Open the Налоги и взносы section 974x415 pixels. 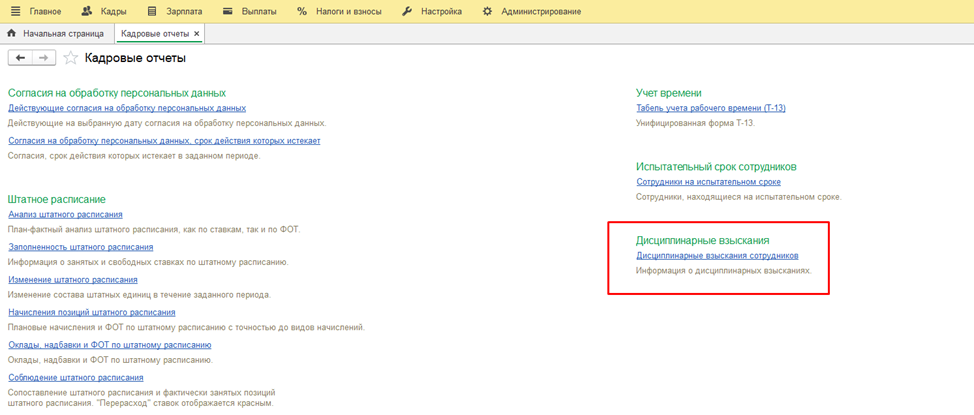pos(340,12)
